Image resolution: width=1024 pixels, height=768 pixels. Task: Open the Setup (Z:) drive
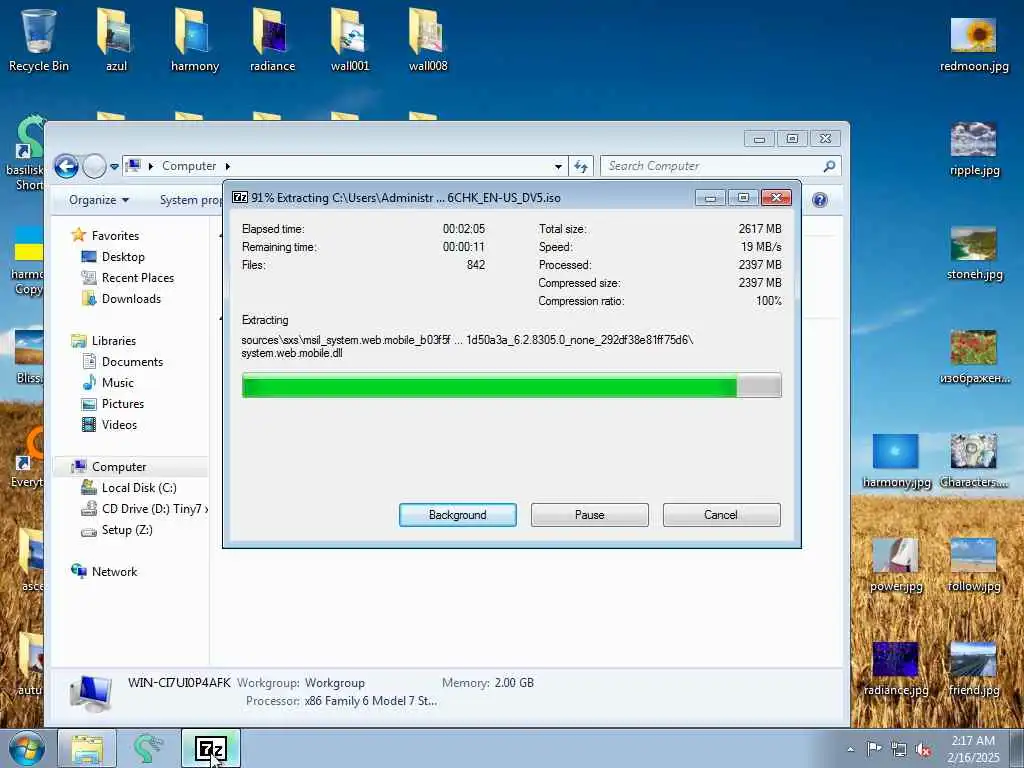coord(127,530)
